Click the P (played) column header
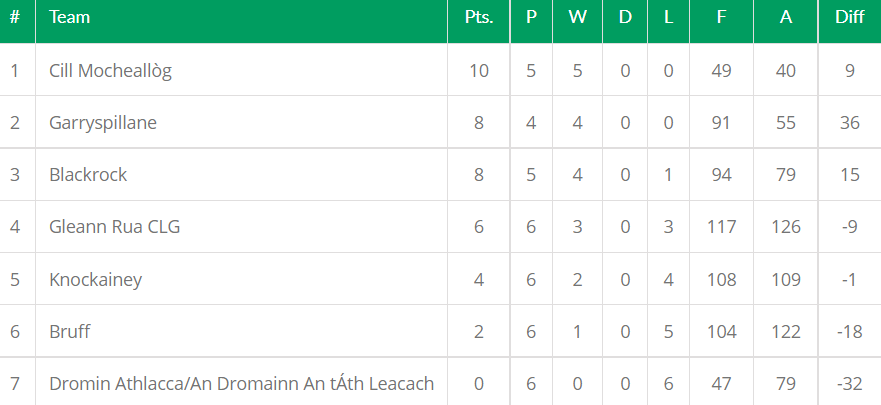 (x=531, y=18)
